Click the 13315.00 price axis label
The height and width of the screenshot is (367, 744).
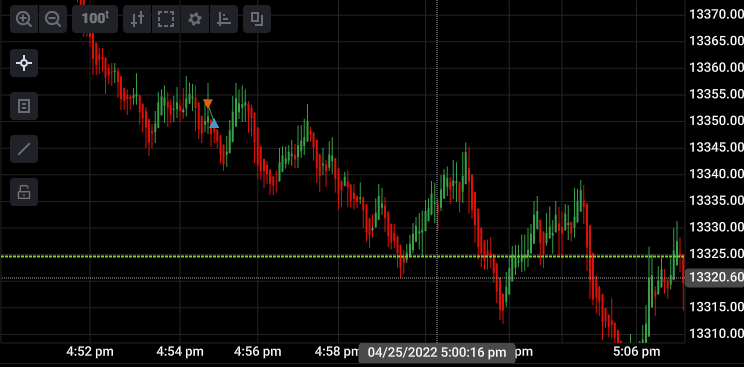(x=716, y=307)
